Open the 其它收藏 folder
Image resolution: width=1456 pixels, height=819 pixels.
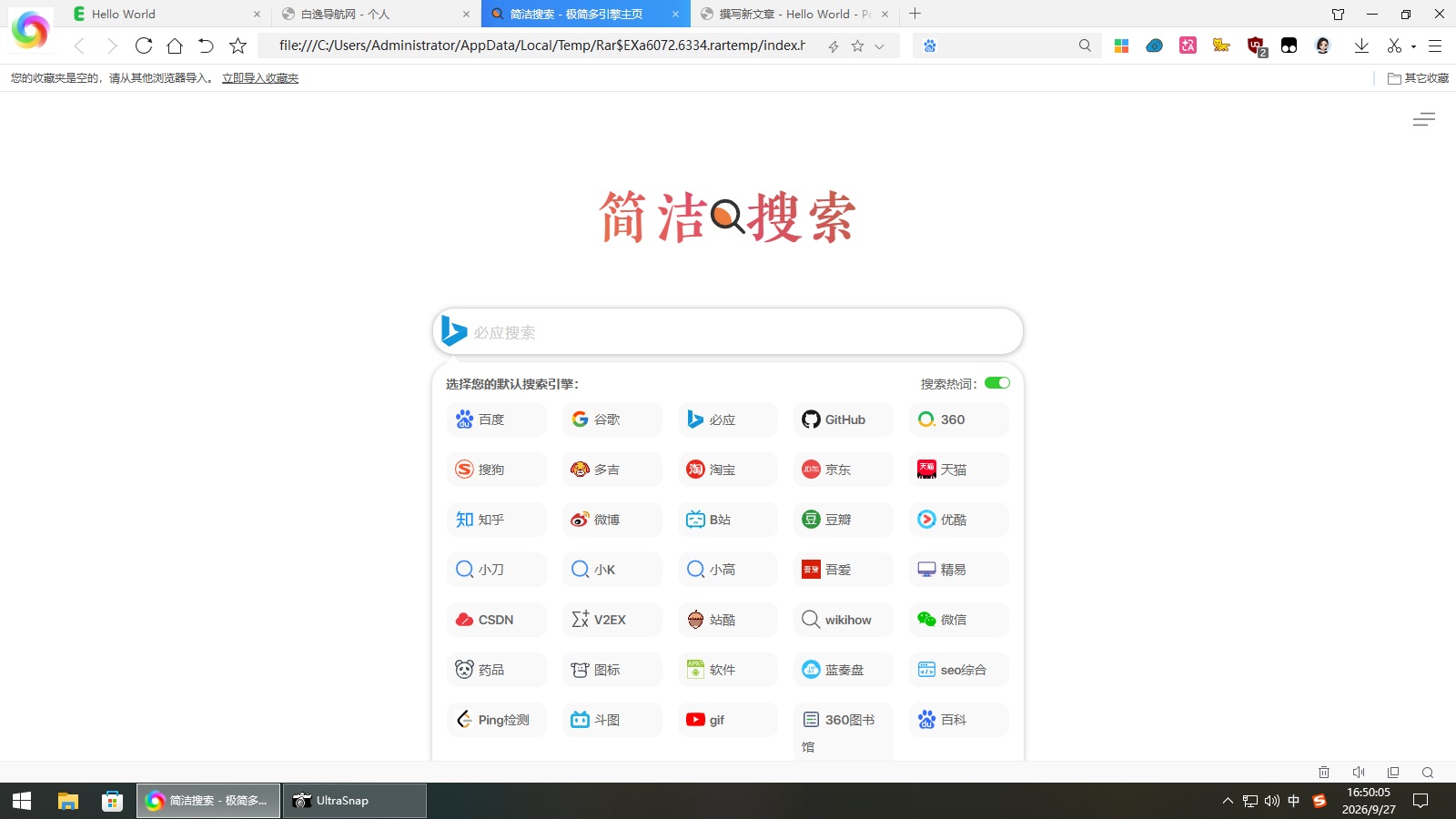point(1418,78)
